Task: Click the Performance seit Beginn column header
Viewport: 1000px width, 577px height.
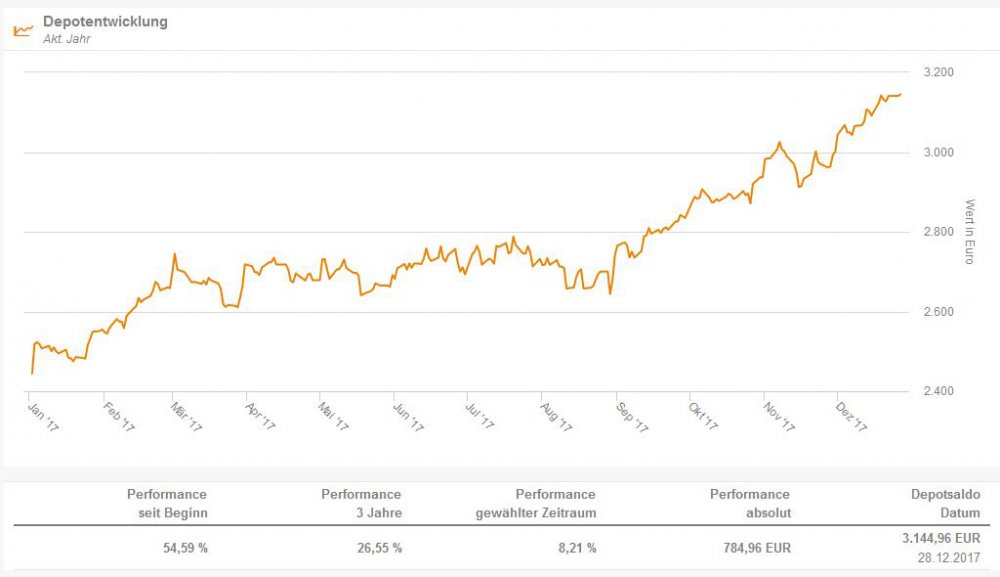Action: (x=166, y=503)
